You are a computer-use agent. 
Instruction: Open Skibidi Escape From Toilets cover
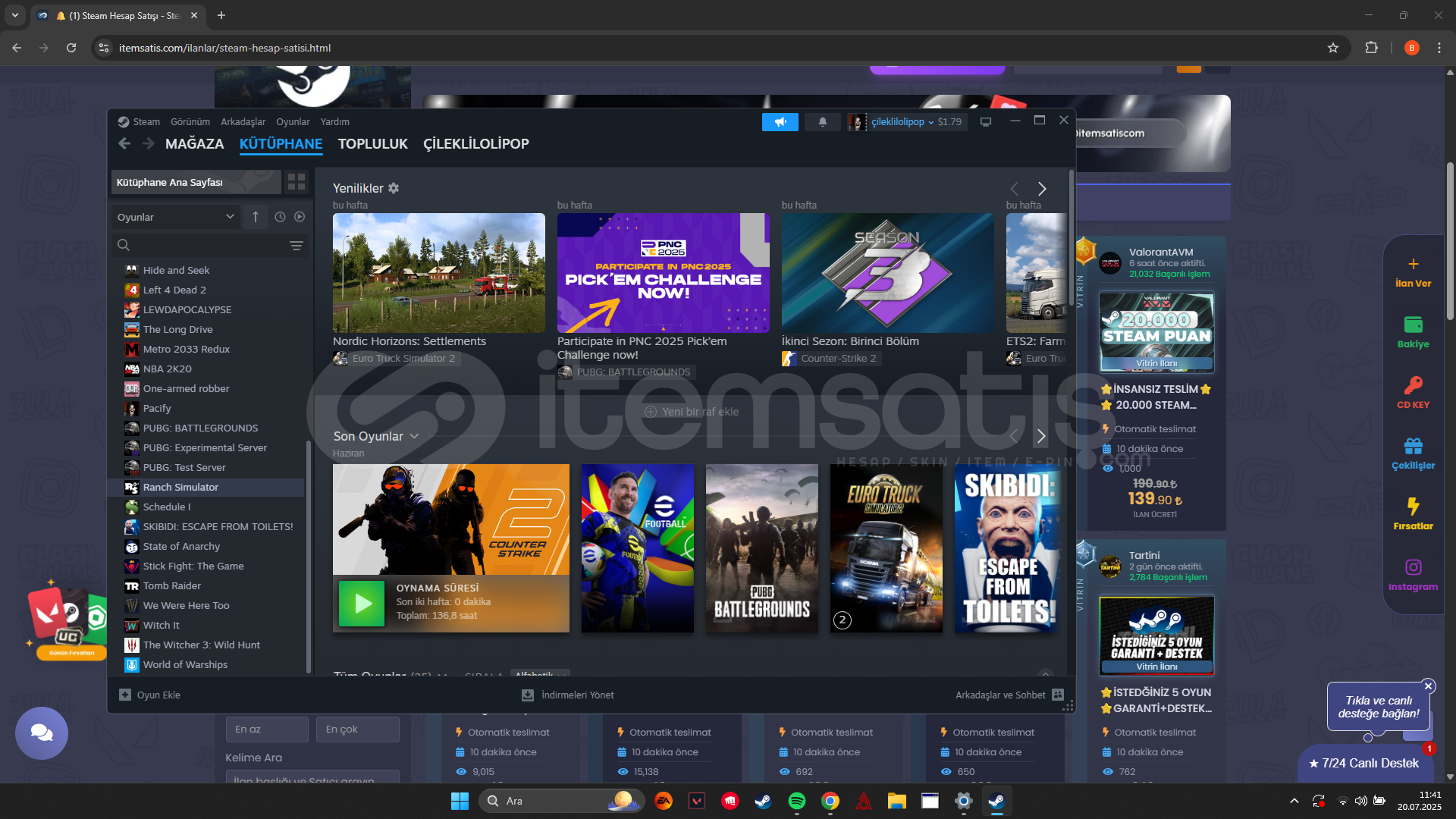(x=1009, y=548)
